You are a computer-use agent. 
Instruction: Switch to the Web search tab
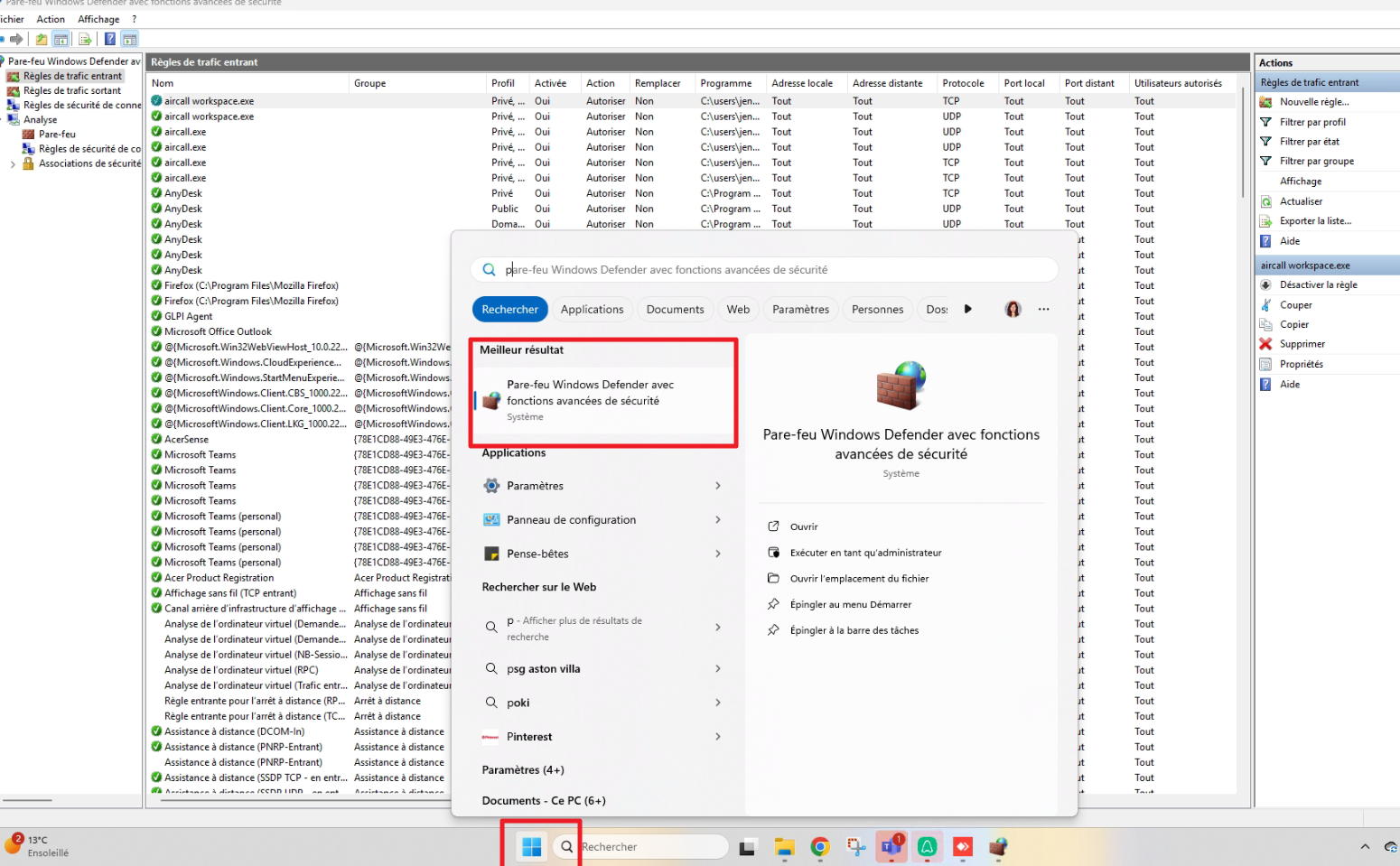click(738, 309)
